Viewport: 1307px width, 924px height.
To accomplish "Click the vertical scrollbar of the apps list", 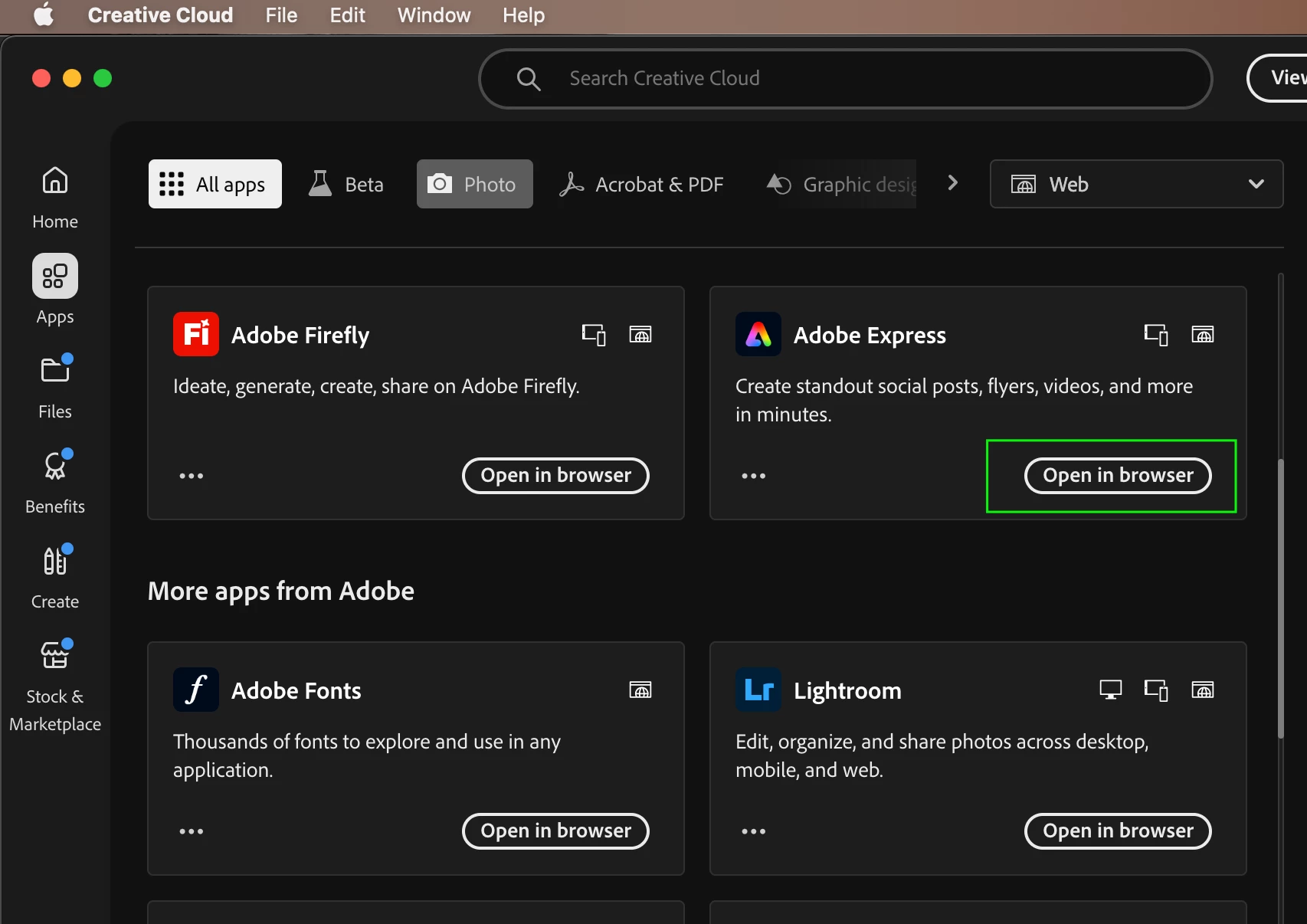I will coord(1280,598).
